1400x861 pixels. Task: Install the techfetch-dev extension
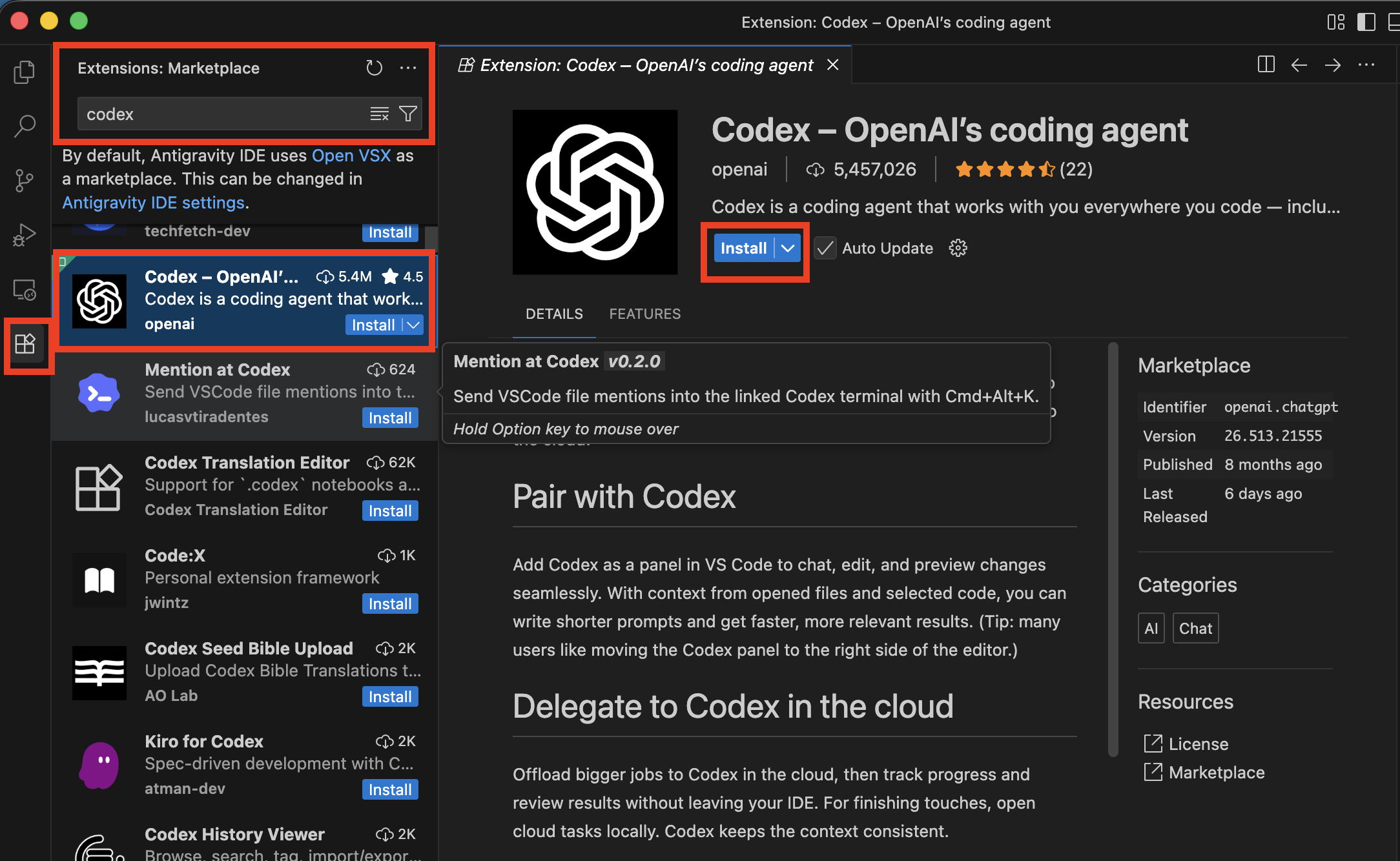pos(390,232)
